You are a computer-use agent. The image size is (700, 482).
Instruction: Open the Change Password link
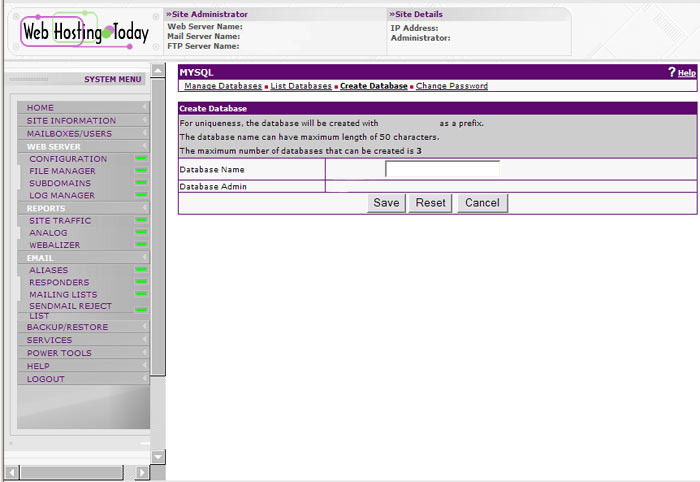[451, 86]
